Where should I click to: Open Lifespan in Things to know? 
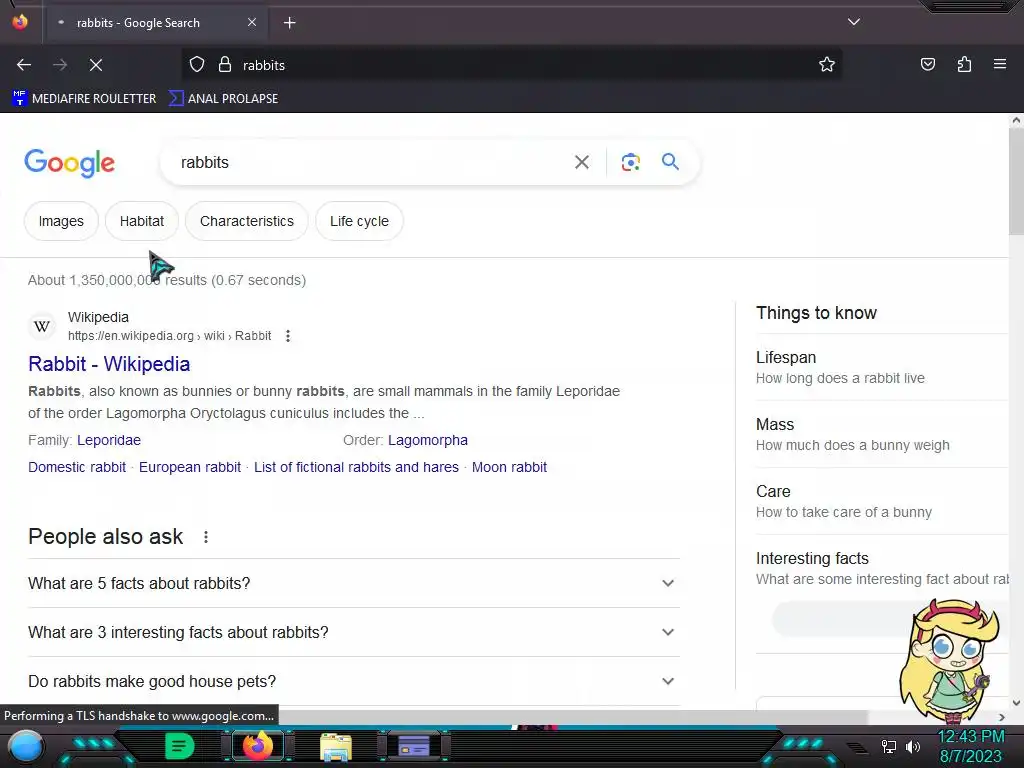coord(882,367)
